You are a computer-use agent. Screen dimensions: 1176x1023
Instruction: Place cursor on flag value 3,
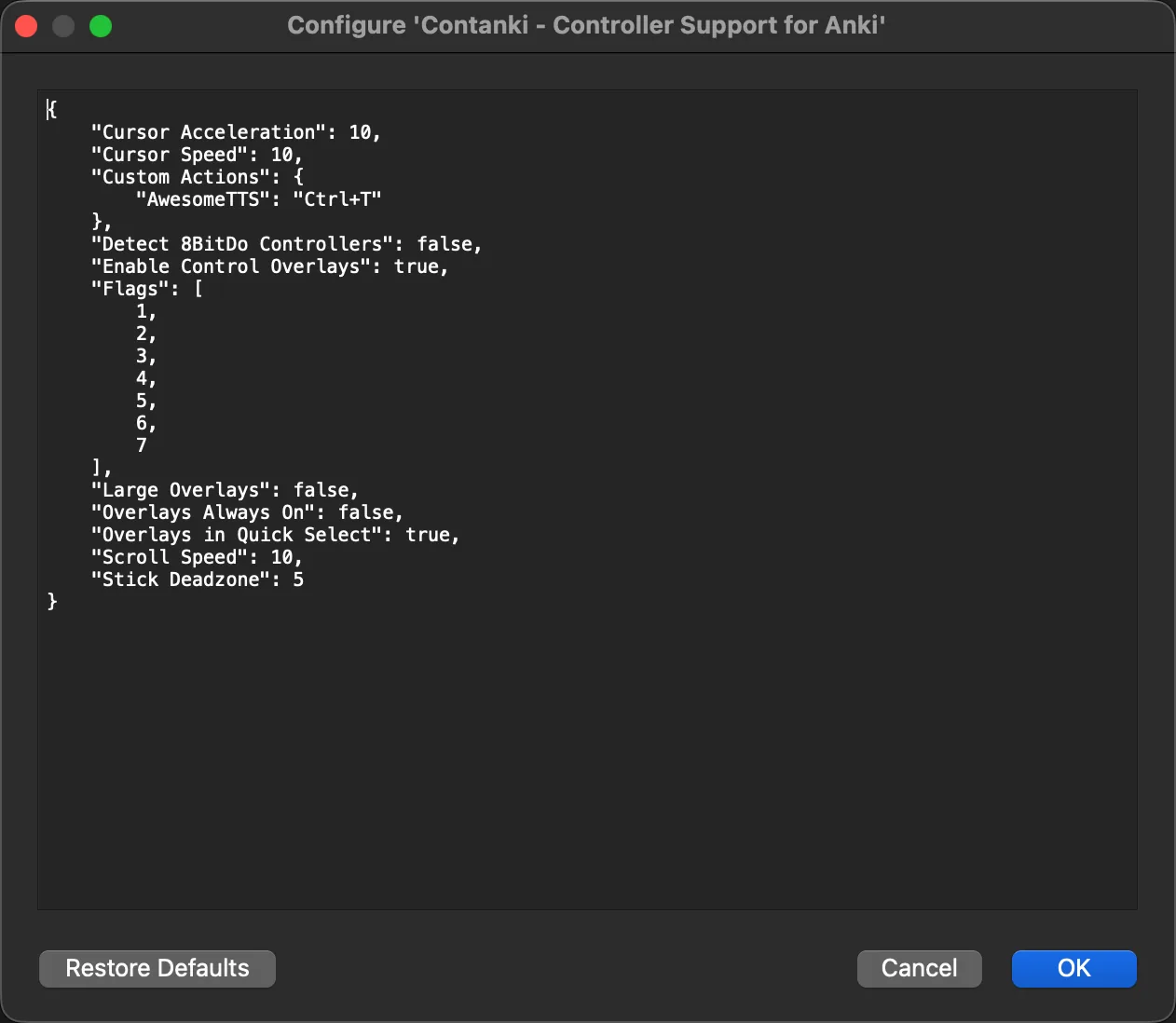(x=146, y=356)
